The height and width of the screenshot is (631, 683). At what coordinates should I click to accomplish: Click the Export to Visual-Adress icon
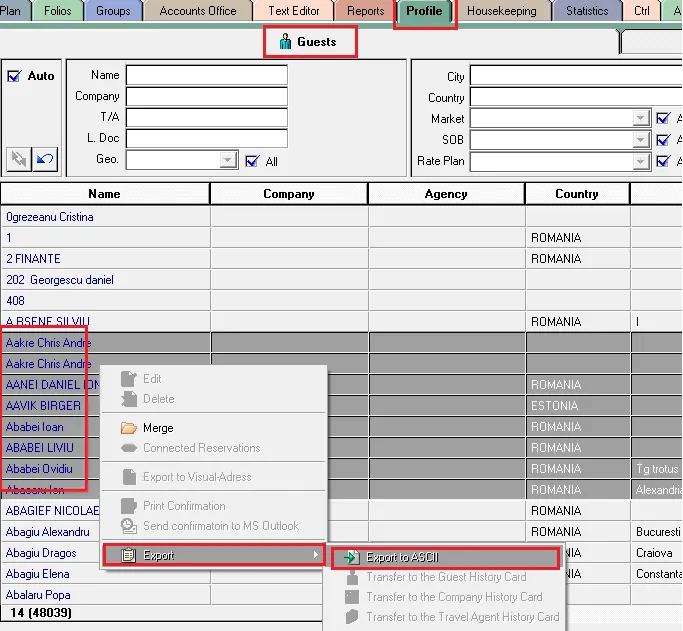[x=128, y=477]
